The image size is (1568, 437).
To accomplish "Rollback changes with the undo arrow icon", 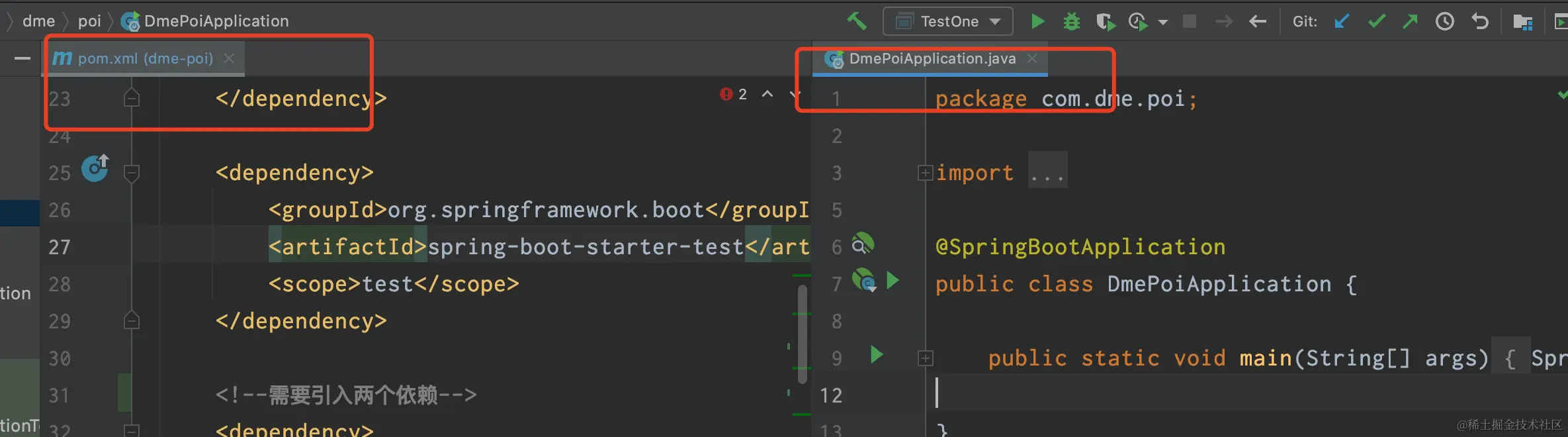I will point(1480,22).
